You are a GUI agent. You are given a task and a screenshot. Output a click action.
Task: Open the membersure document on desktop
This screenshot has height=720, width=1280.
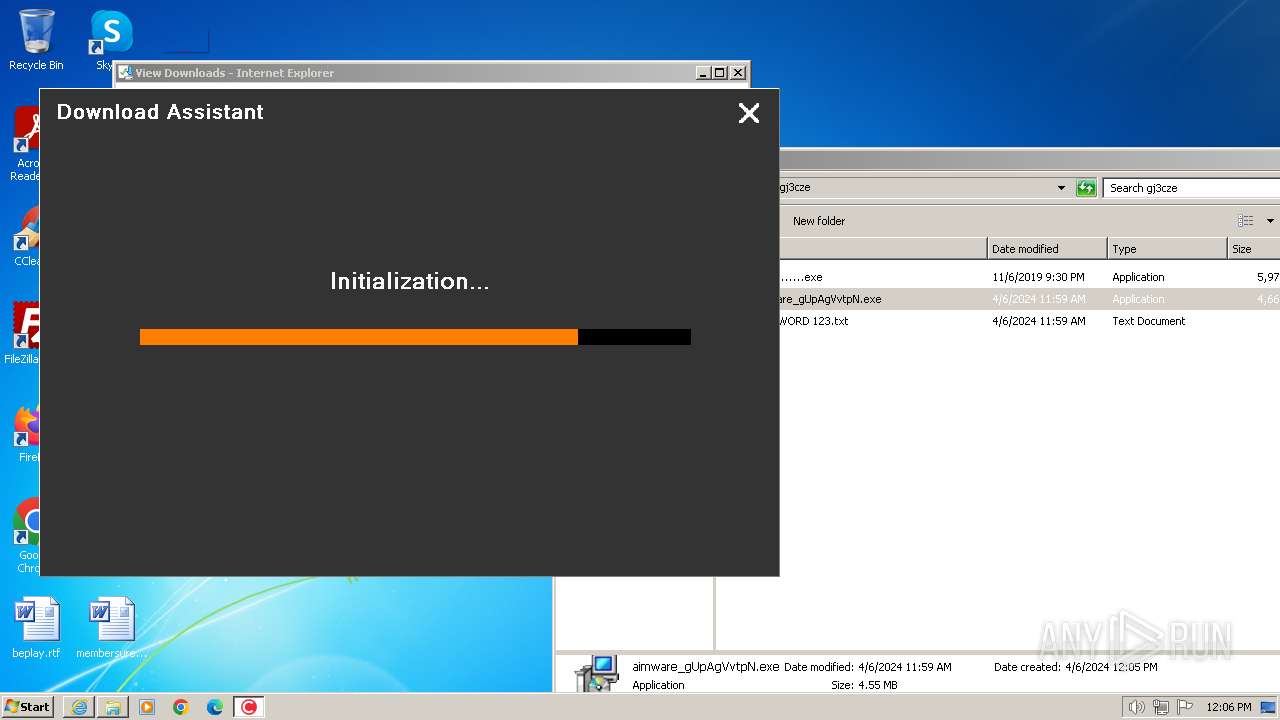[x=111, y=627]
